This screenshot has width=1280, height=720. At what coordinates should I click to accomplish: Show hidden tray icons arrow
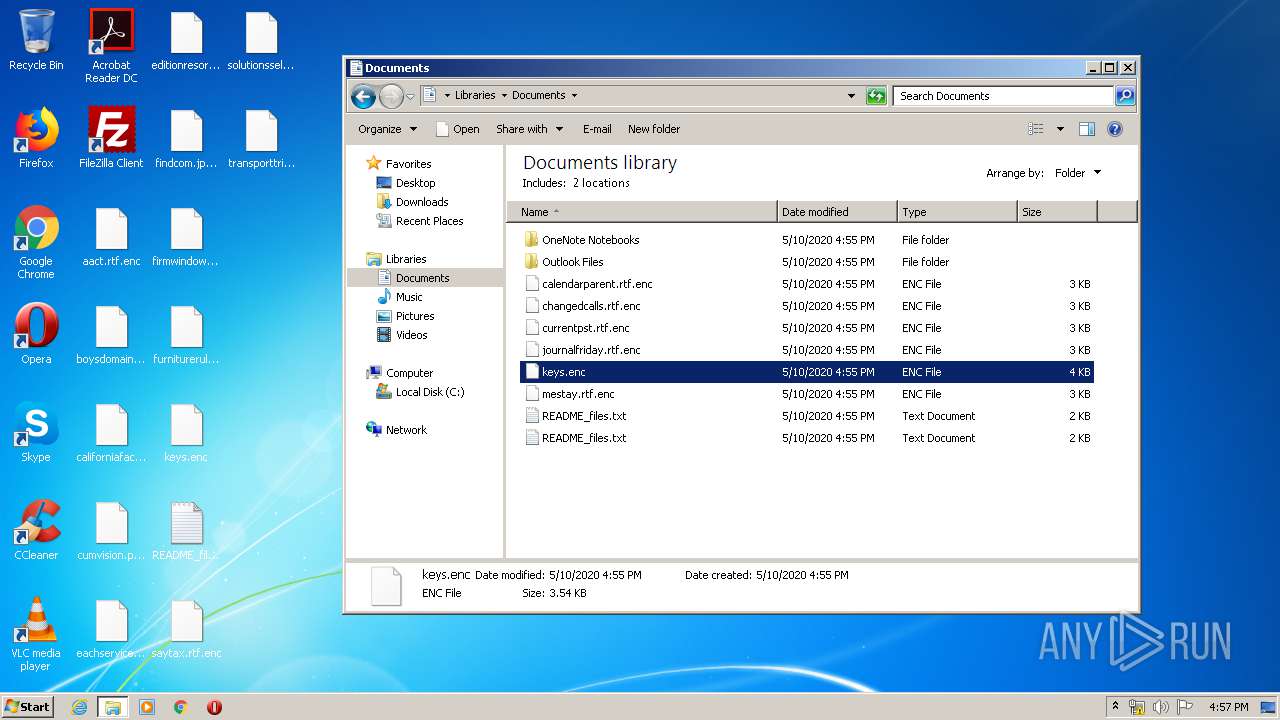(x=1115, y=706)
